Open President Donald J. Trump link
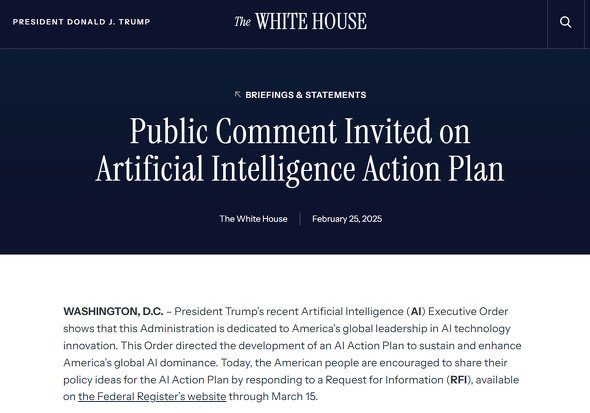590x413 pixels. (81, 22)
